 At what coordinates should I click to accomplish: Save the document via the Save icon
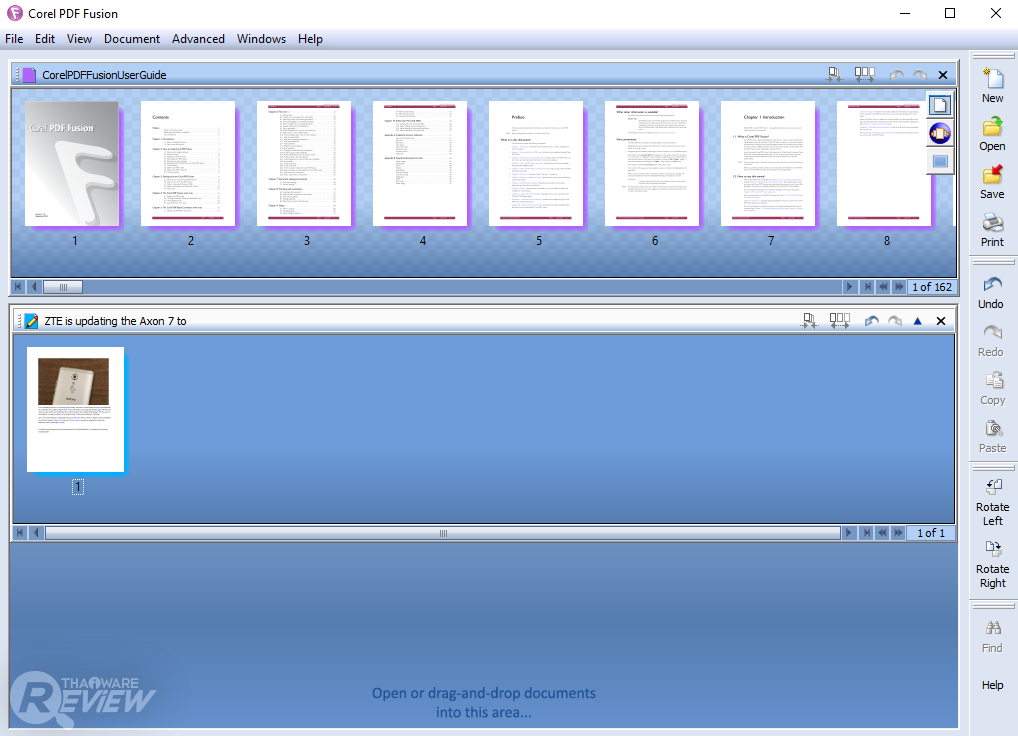992,175
